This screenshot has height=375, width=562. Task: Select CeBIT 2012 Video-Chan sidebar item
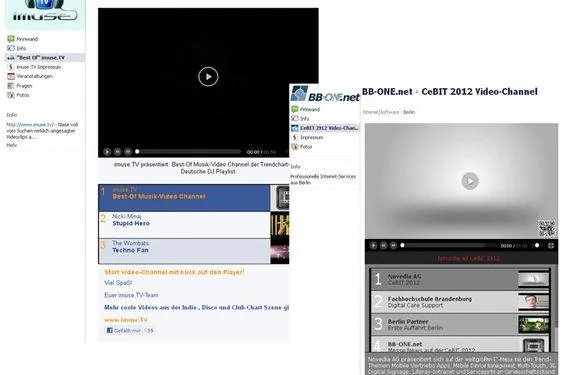pos(325,128)
